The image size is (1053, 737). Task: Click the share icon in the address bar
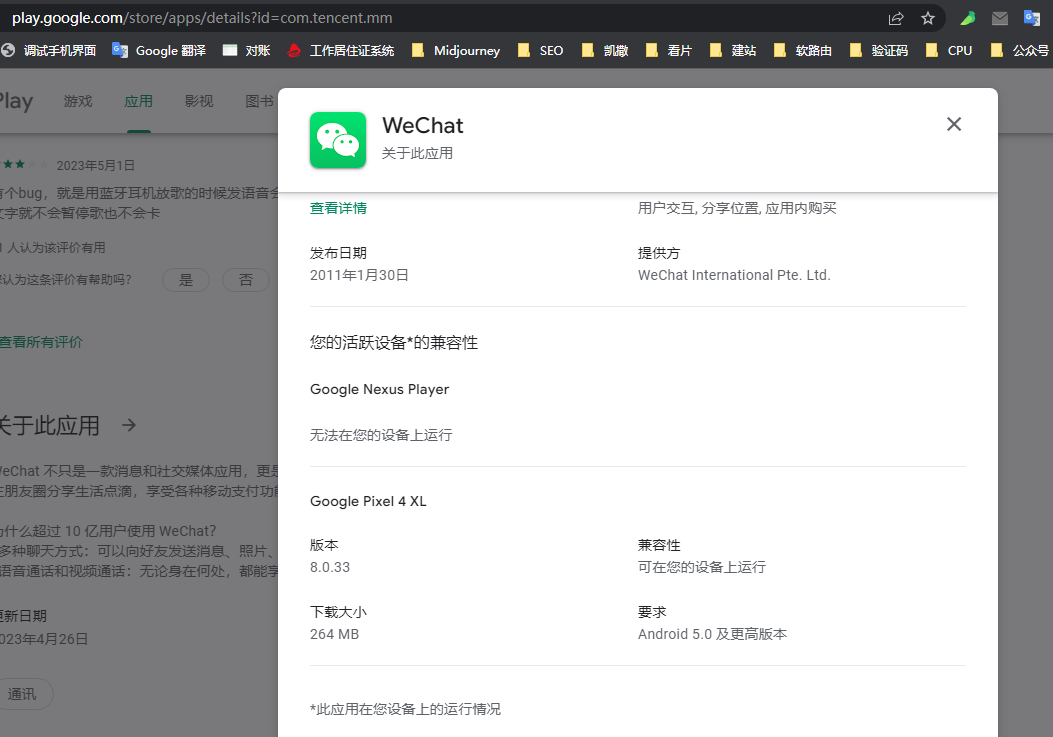pyautogui.click(x=895, y=17)
